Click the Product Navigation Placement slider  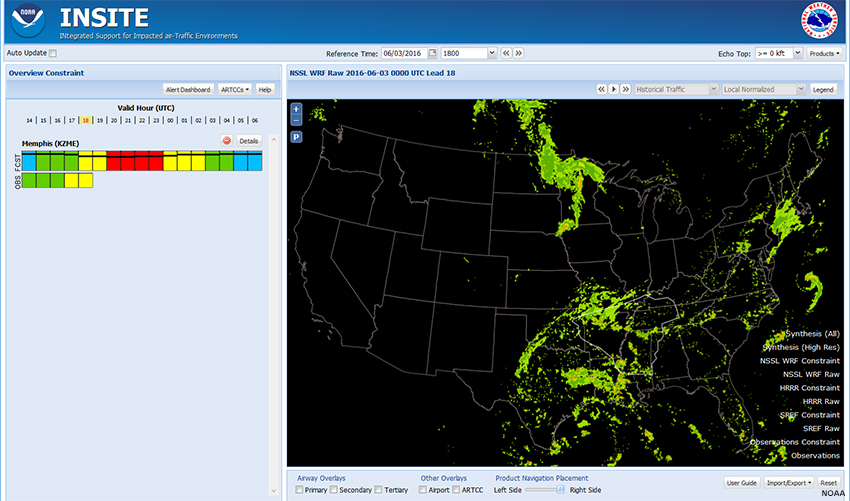coord(545,490)
